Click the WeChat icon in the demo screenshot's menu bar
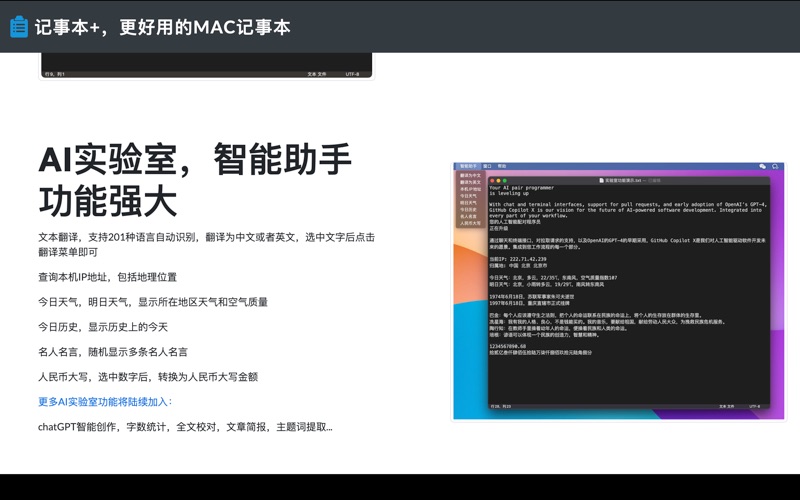 click(x=762, y=166)
